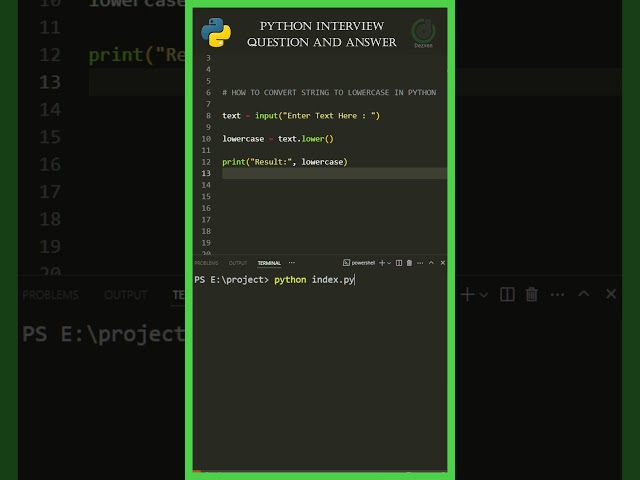Click line number 8 in center editor gutter
Image resolution: width=640 pixels, height=480 pixels.
pos(208,116)
